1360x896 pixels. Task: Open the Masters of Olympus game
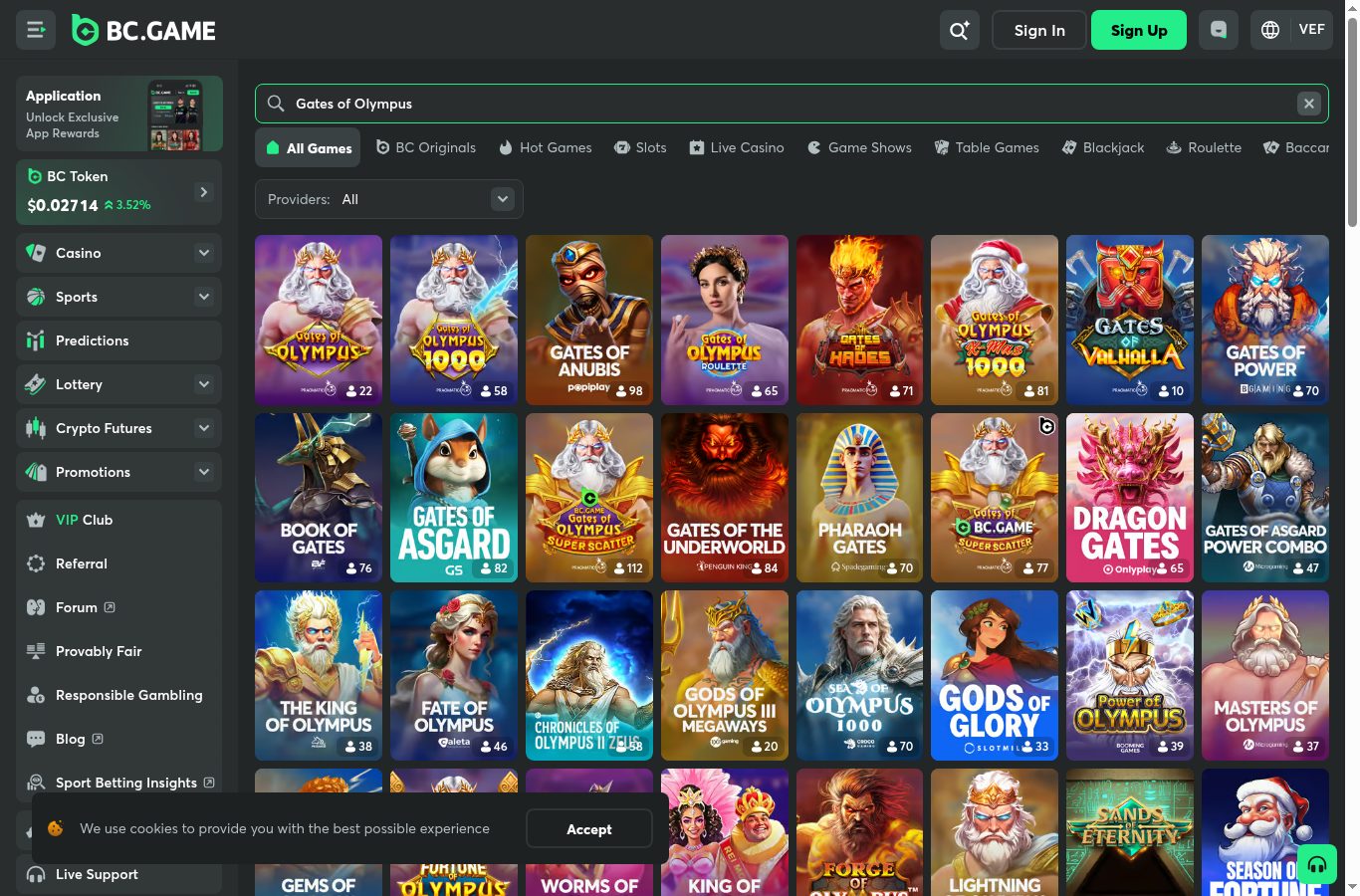tap(1265, 675)
